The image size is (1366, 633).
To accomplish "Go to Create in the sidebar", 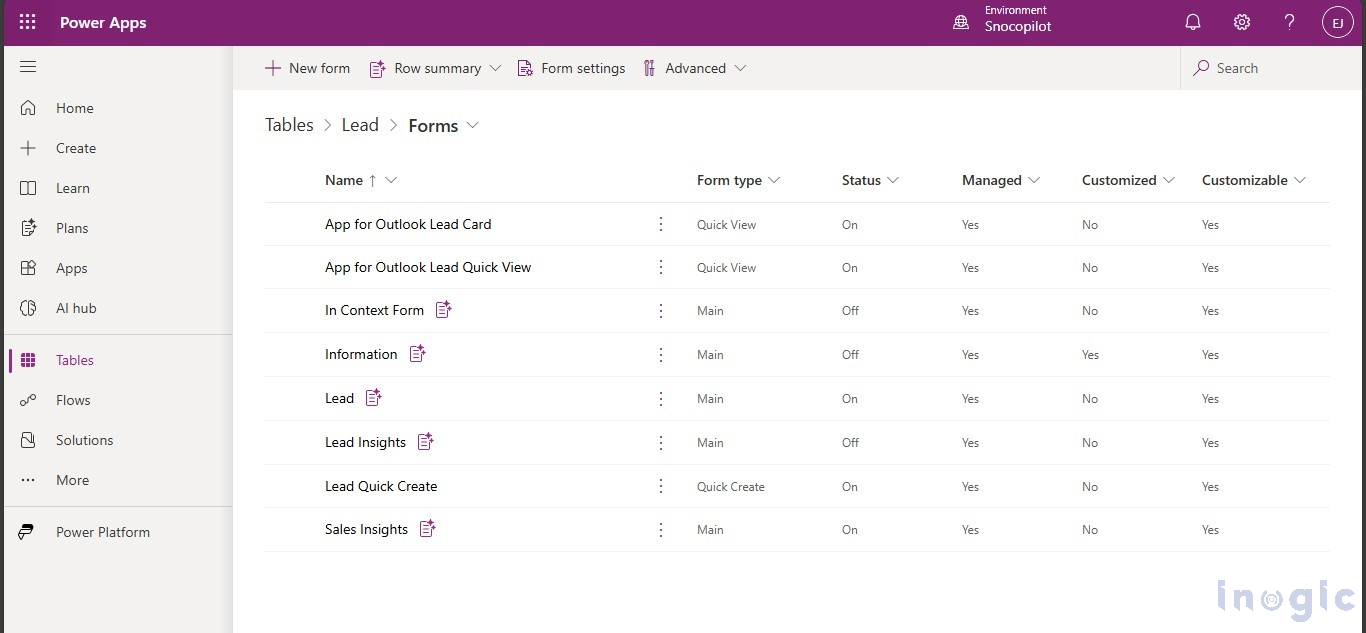I will pyautogui.click(x=76, y=148).
